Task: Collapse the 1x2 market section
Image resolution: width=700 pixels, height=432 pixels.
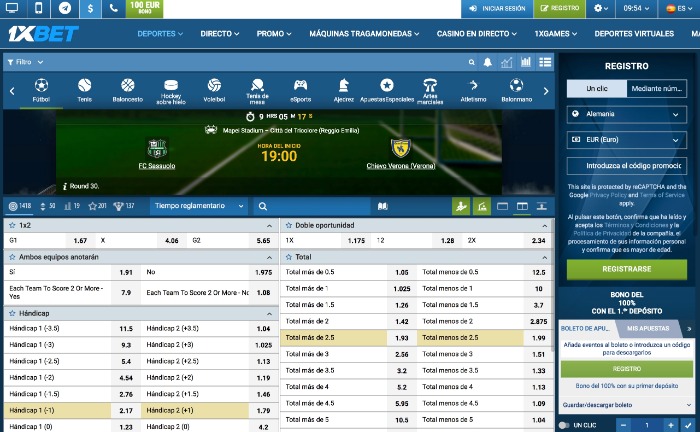Action: [x=269, y=226]
